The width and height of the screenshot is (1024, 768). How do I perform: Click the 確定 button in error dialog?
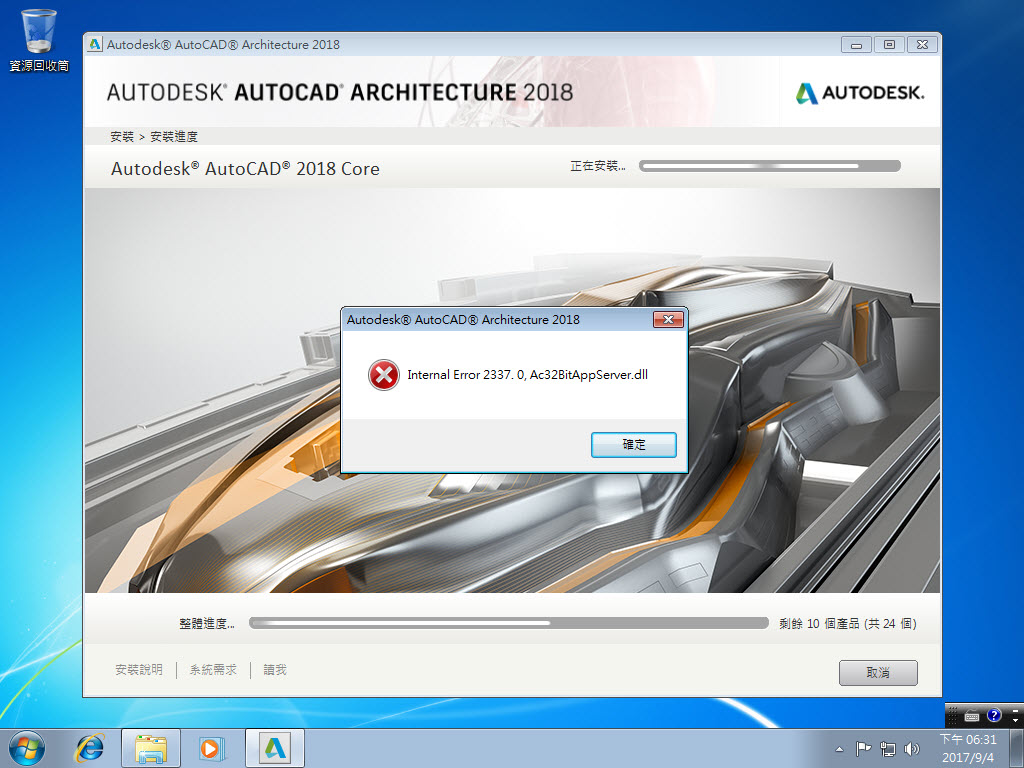[633, 445]
